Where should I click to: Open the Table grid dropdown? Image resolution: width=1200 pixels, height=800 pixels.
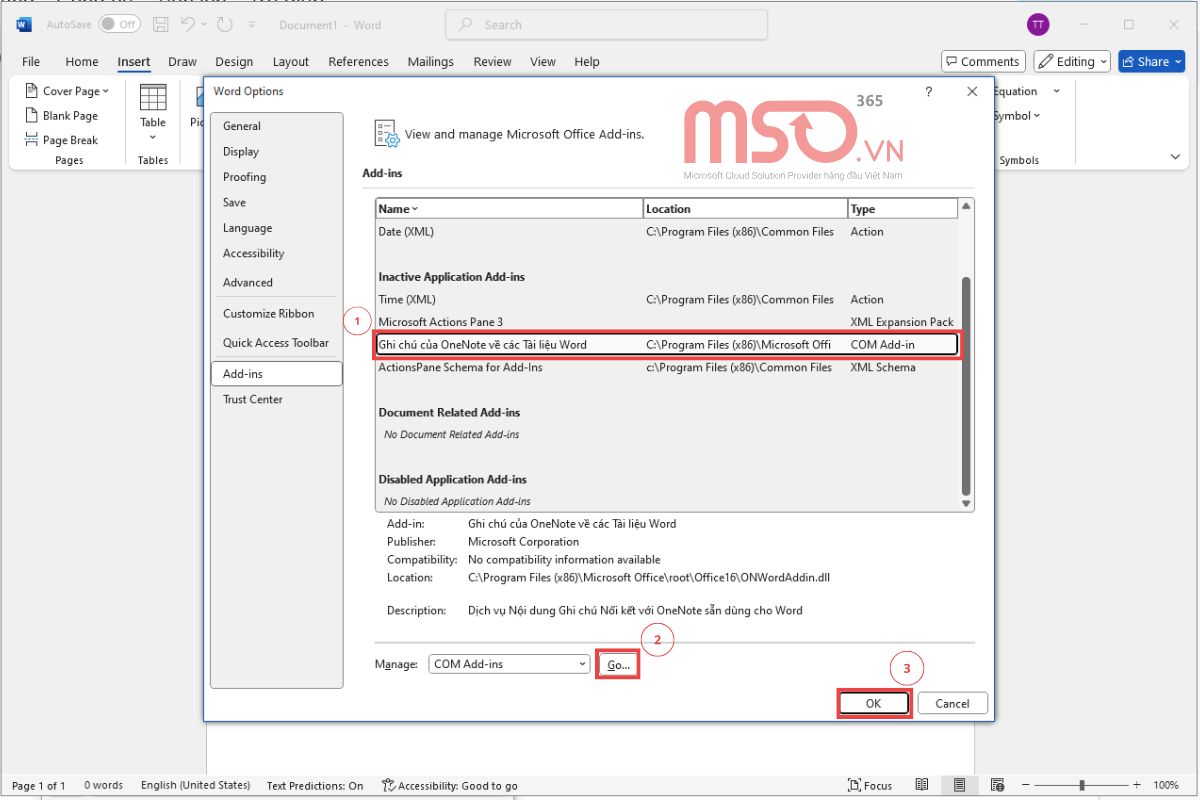pos(153,110)
